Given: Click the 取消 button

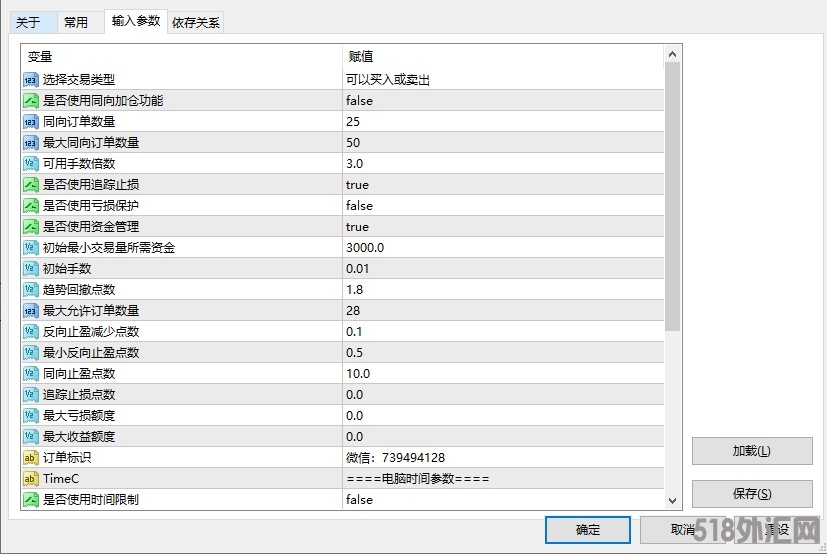Looking at the screenshot, I should [683, 530].
